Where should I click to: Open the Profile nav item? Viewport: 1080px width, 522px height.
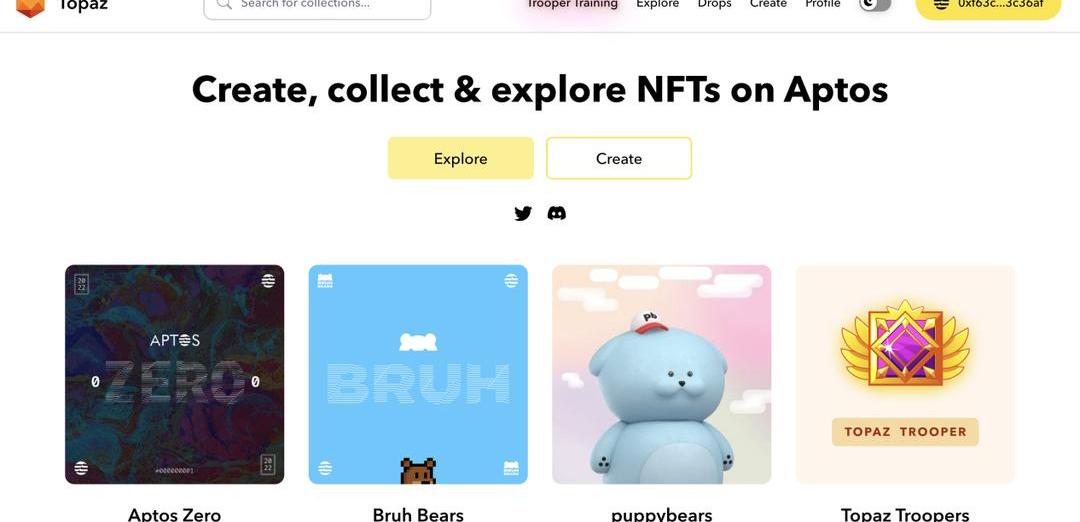(x=822, y=4)
